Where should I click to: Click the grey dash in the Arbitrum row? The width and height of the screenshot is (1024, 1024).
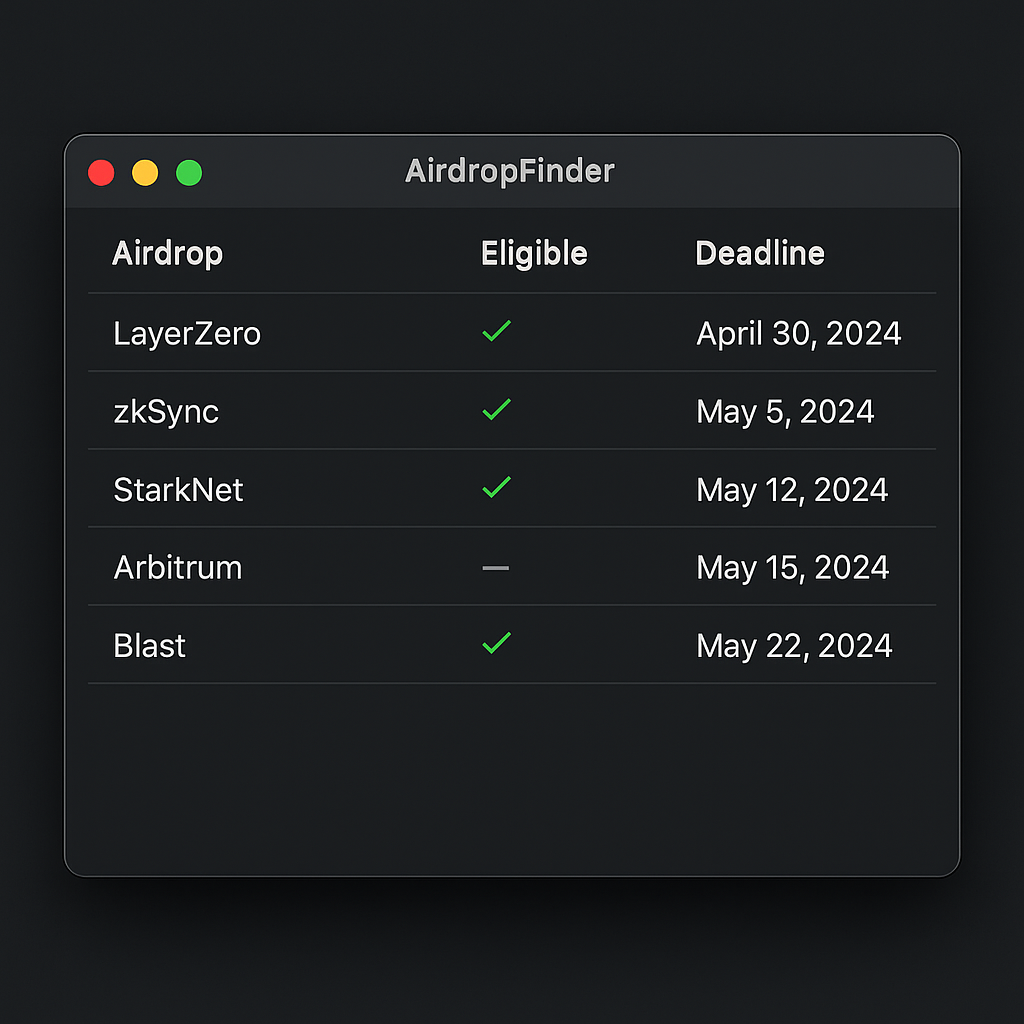(x=496, y=568)
